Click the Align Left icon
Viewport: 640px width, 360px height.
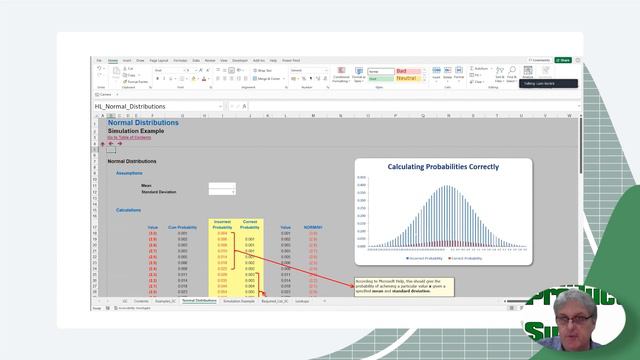[x=218, y=78]
